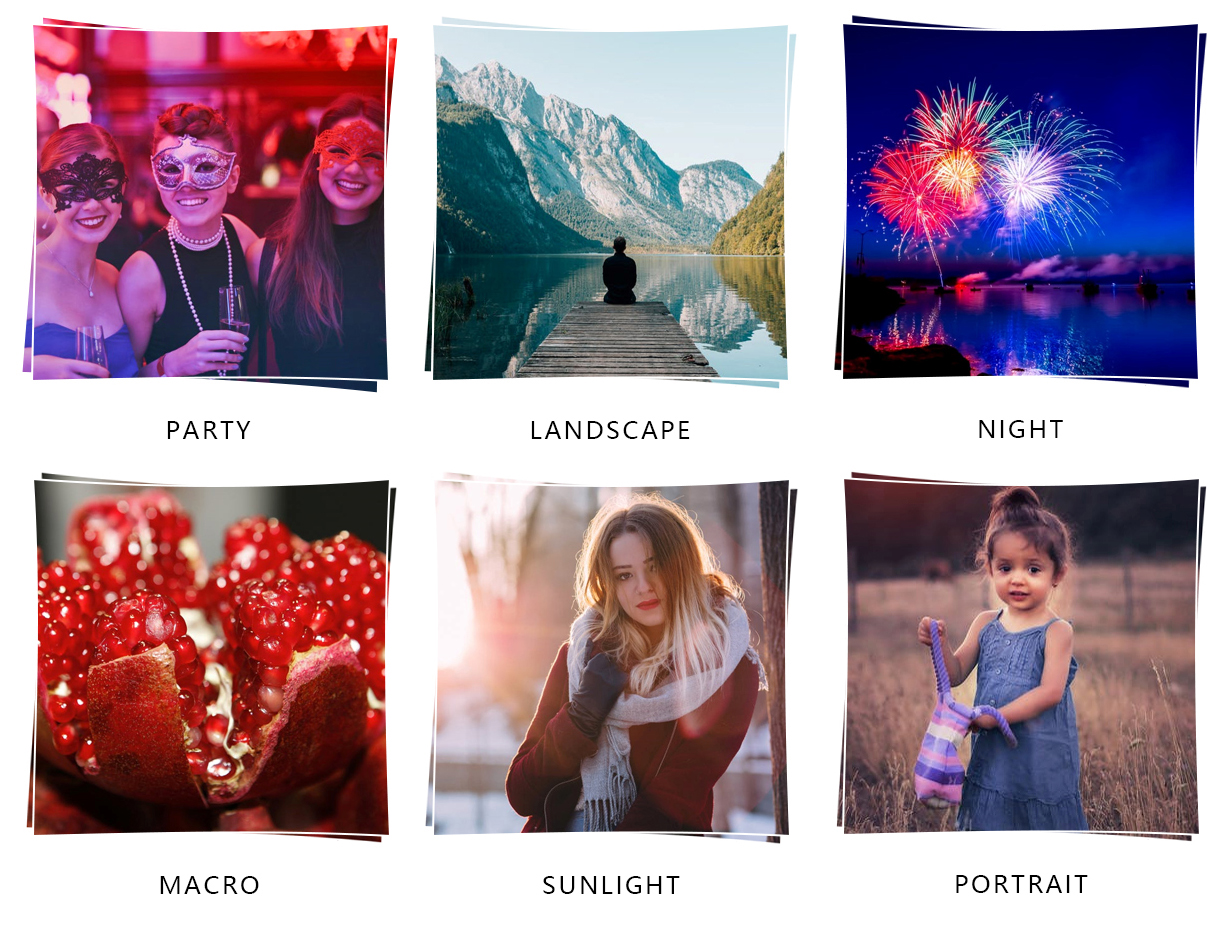
Task: Open the Macro pomegranate thumbnail
Action: (x=210, y=658)
